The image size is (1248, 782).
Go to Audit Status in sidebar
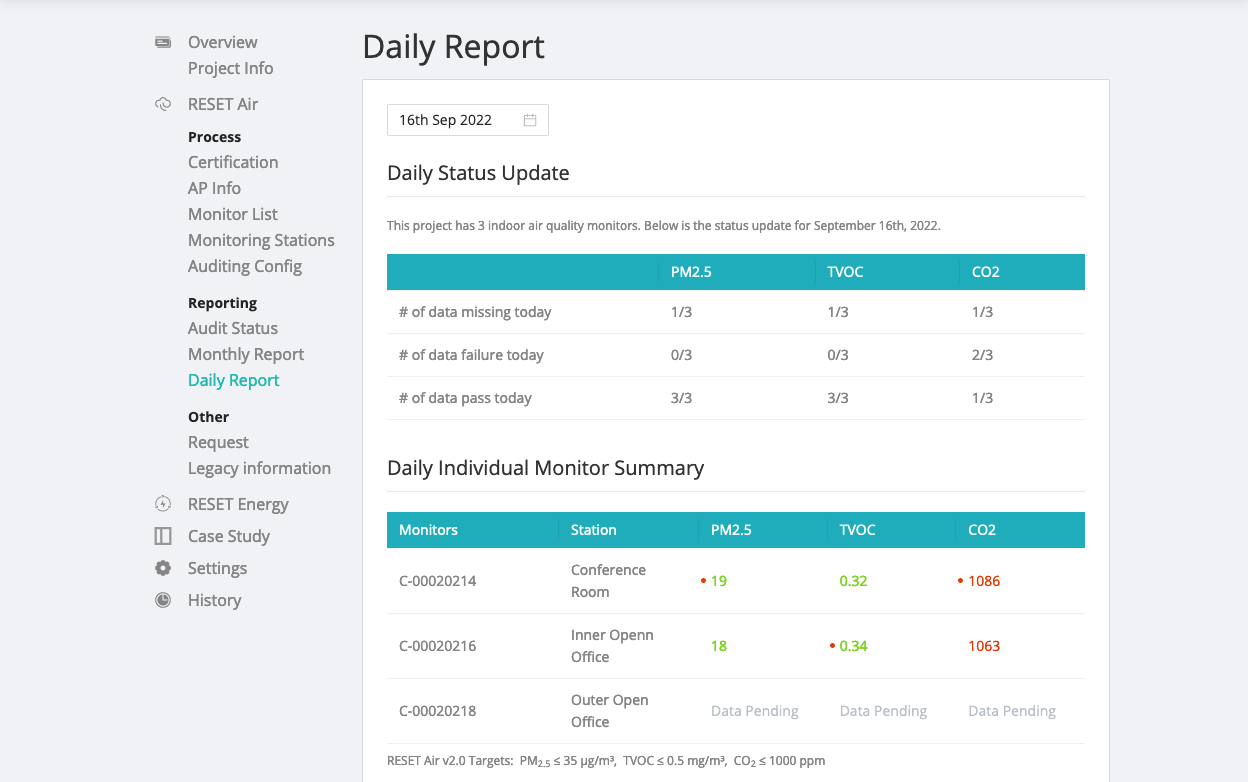[233, 328]
